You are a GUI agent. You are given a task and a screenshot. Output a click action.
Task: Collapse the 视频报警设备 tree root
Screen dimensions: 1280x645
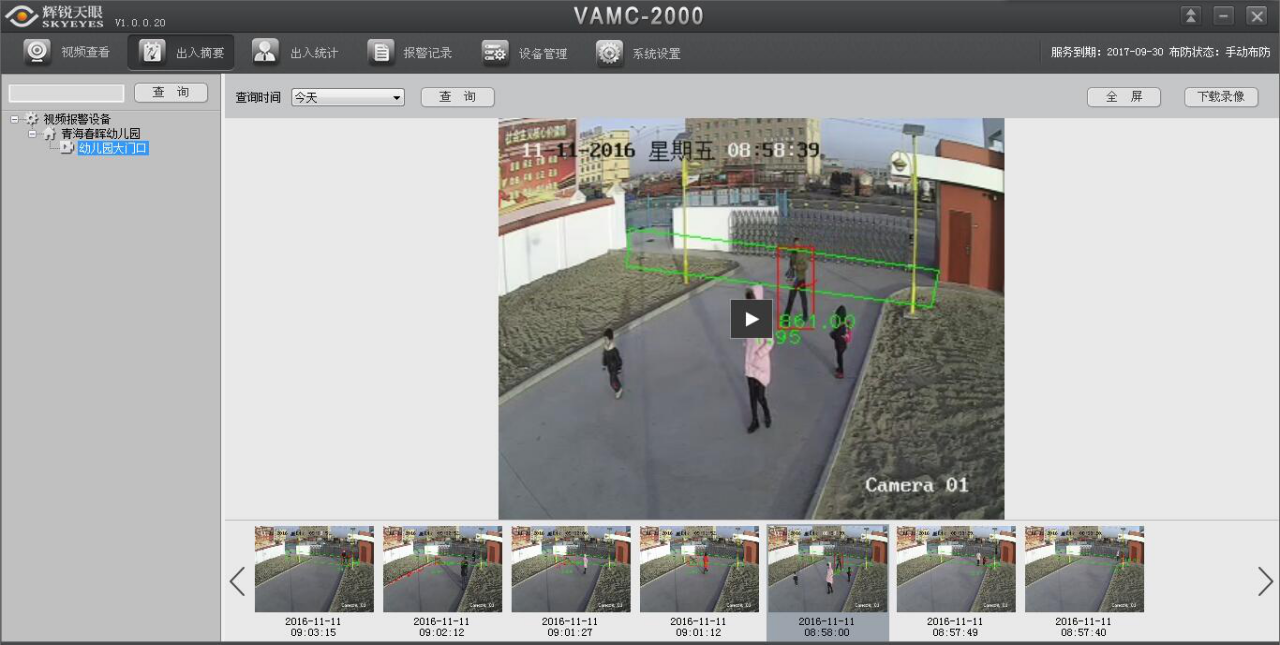(15, 119)
